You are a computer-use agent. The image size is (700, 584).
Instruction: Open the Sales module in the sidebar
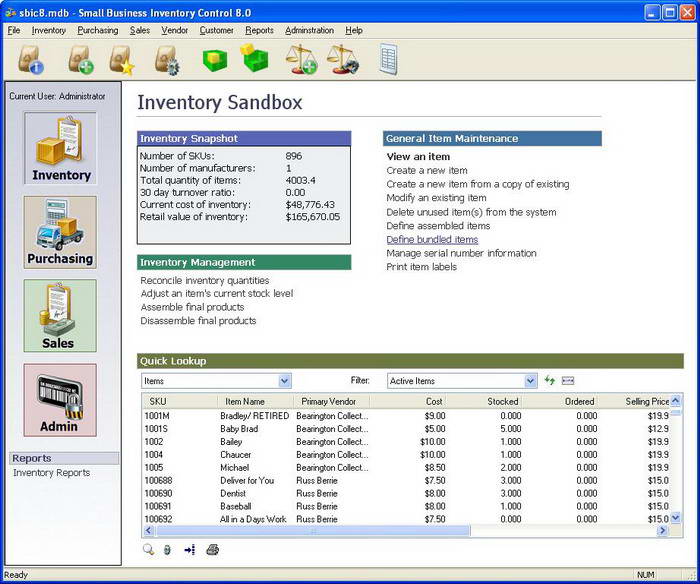60,316
